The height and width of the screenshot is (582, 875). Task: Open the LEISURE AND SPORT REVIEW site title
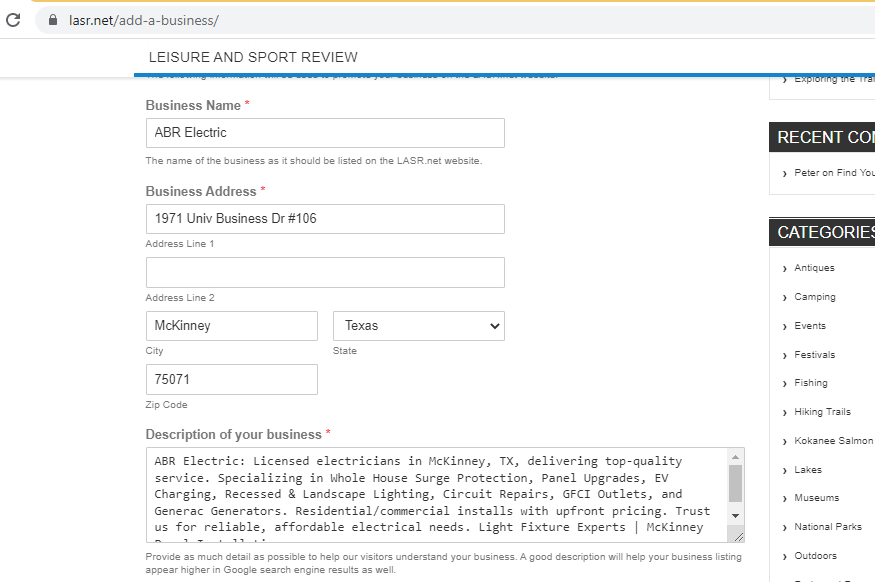(x=253, y=57)
